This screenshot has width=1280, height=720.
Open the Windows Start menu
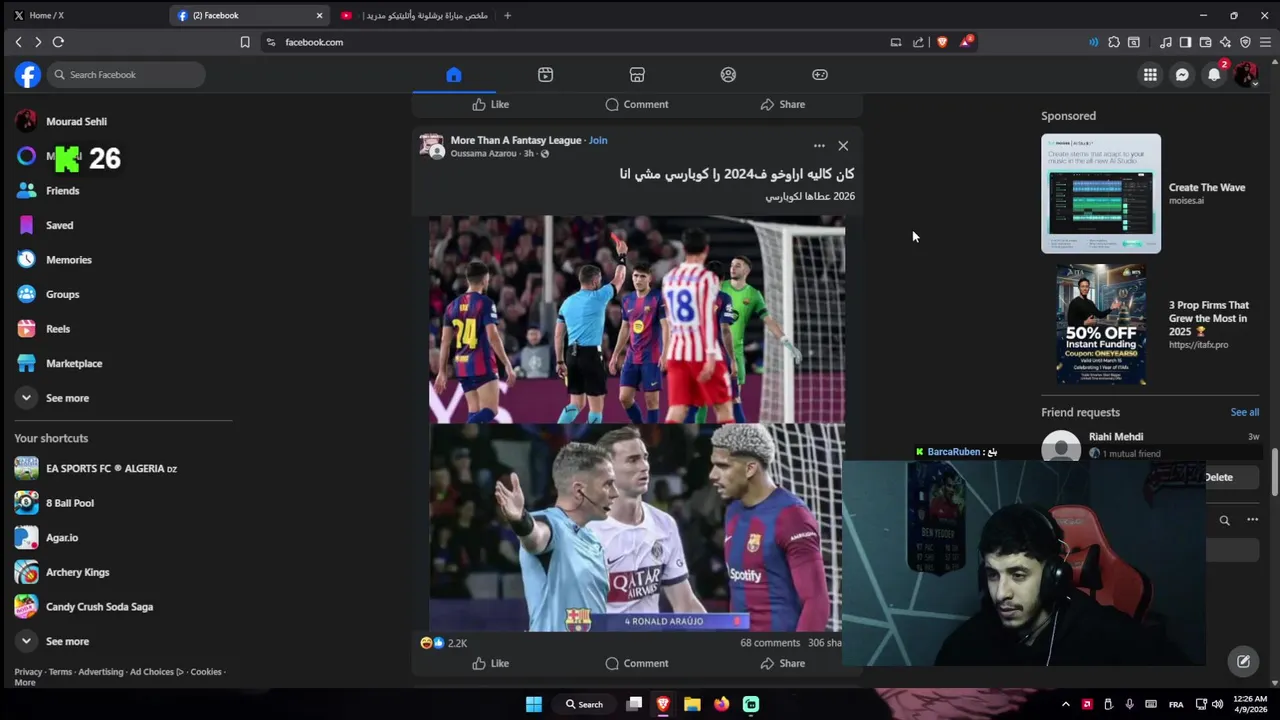(534, 704)
